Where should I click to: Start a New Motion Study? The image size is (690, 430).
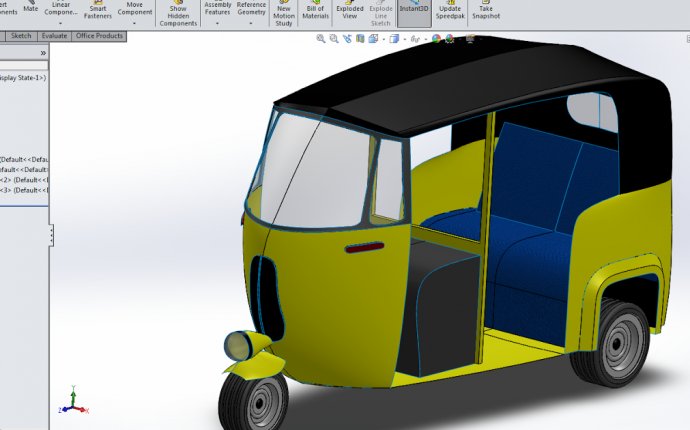coord(284,13)
